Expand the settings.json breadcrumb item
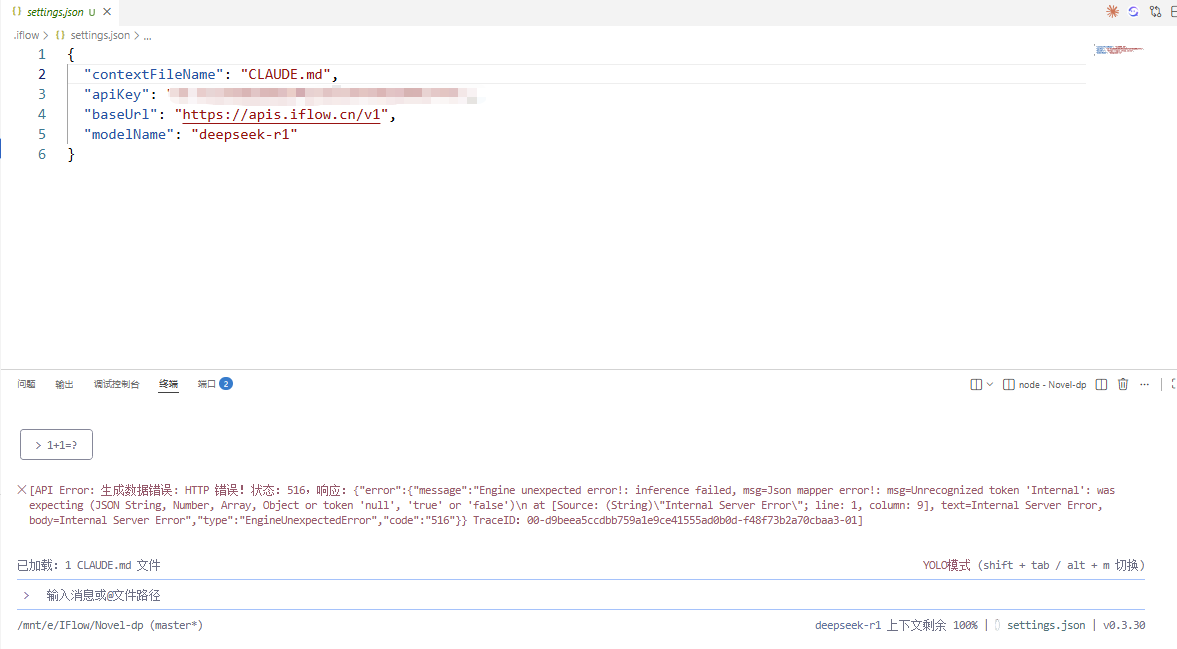1177x649 pixels. coord(99,35)
